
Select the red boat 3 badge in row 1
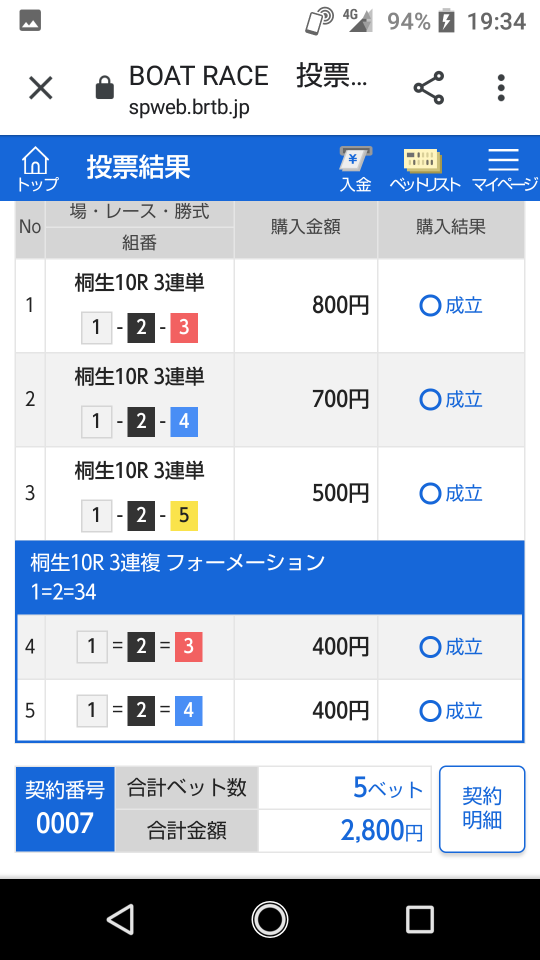[x=184, y=328]
